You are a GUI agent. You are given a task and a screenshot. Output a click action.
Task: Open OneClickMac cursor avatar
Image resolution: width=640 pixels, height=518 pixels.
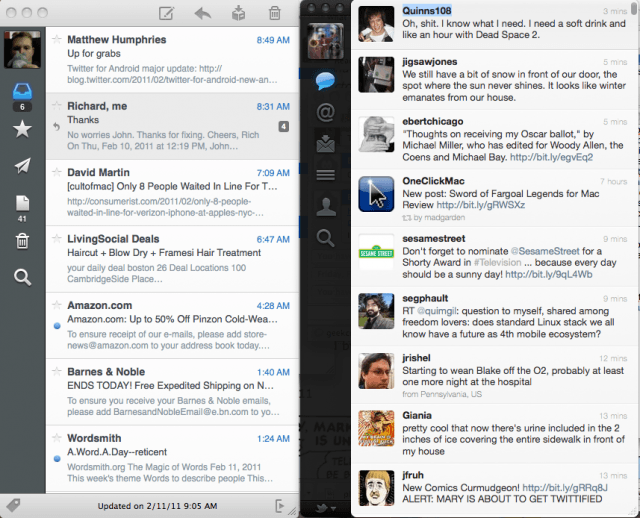(x=376, y=194)
